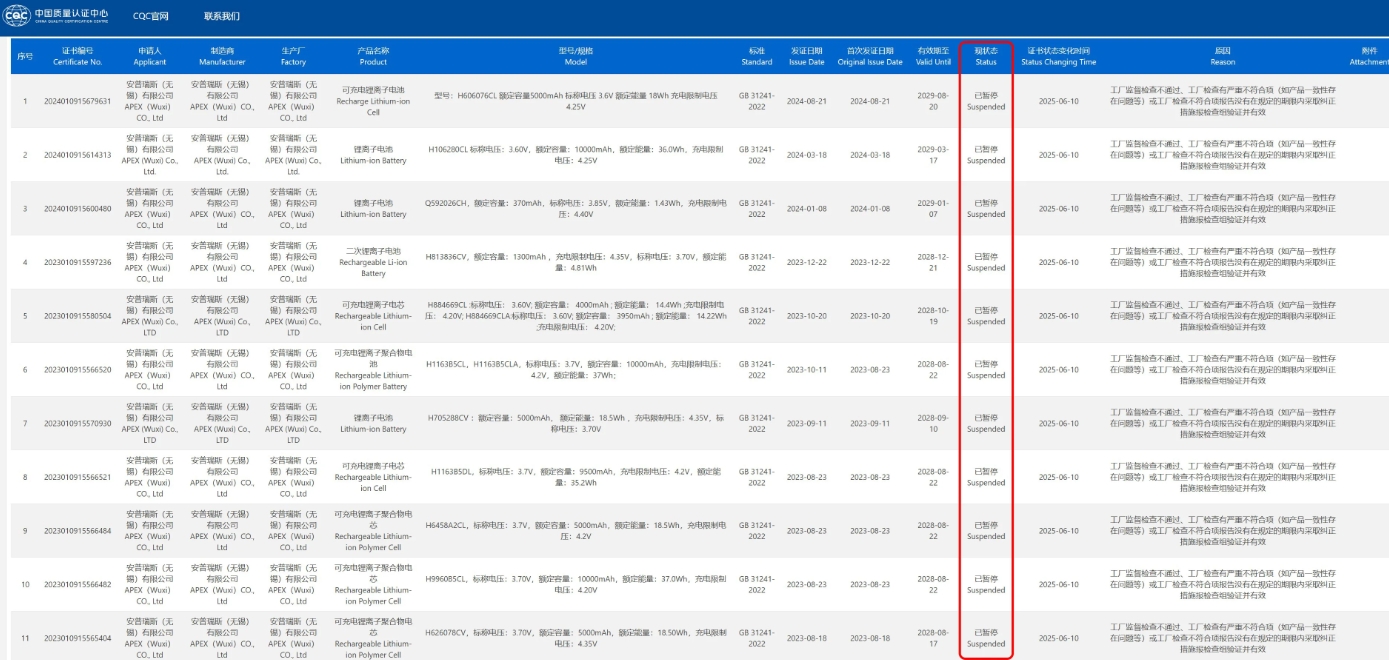Select certificate number 2023010915597236
Screen dimensions: 1389x660
pos(78,262)
